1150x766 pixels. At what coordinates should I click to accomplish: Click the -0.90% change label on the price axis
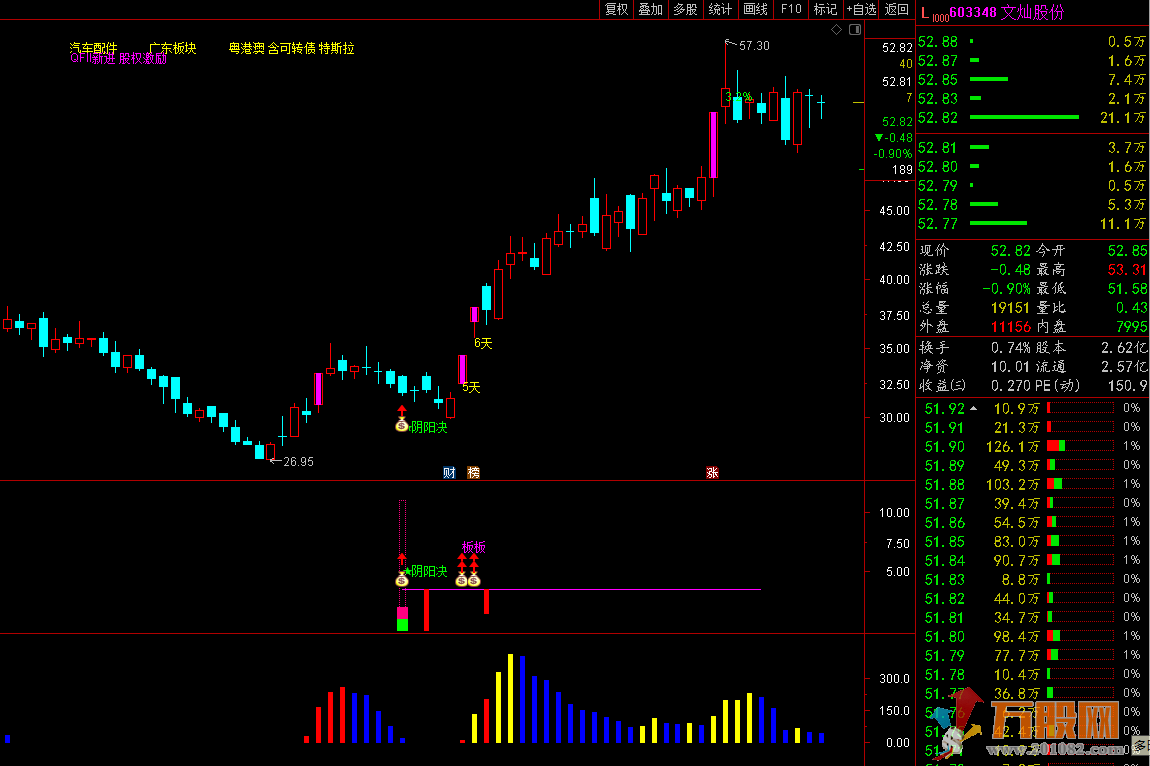893,154
